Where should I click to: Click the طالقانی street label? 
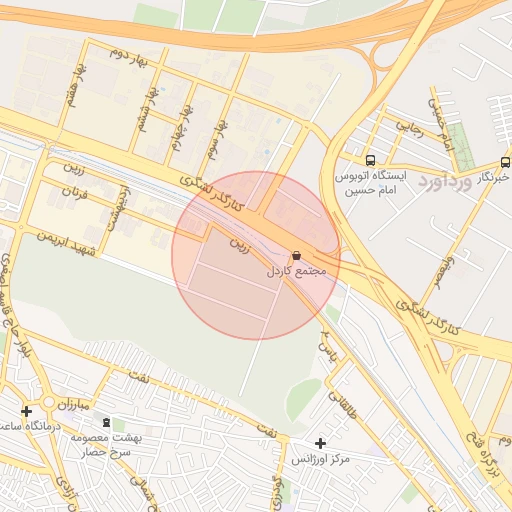(x=342, y=405)
